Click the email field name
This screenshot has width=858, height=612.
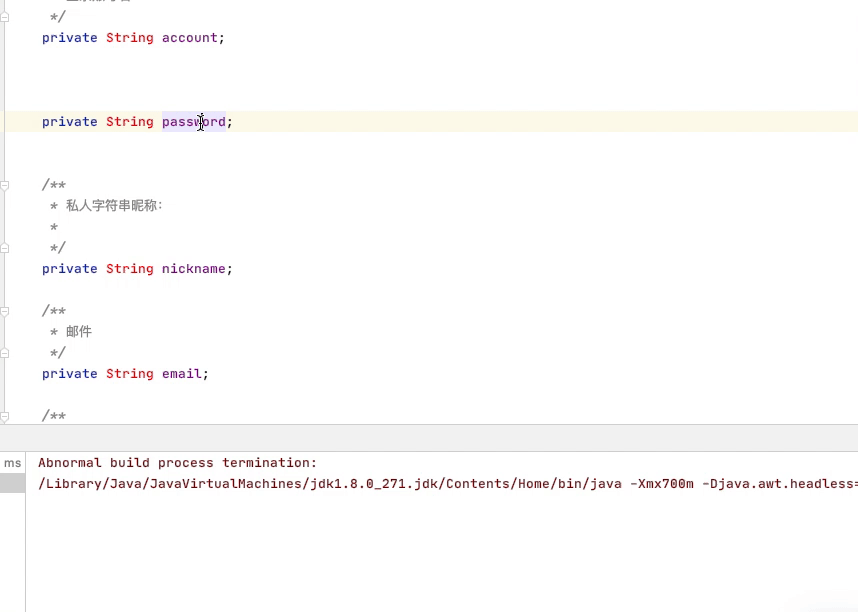[181, 373]
